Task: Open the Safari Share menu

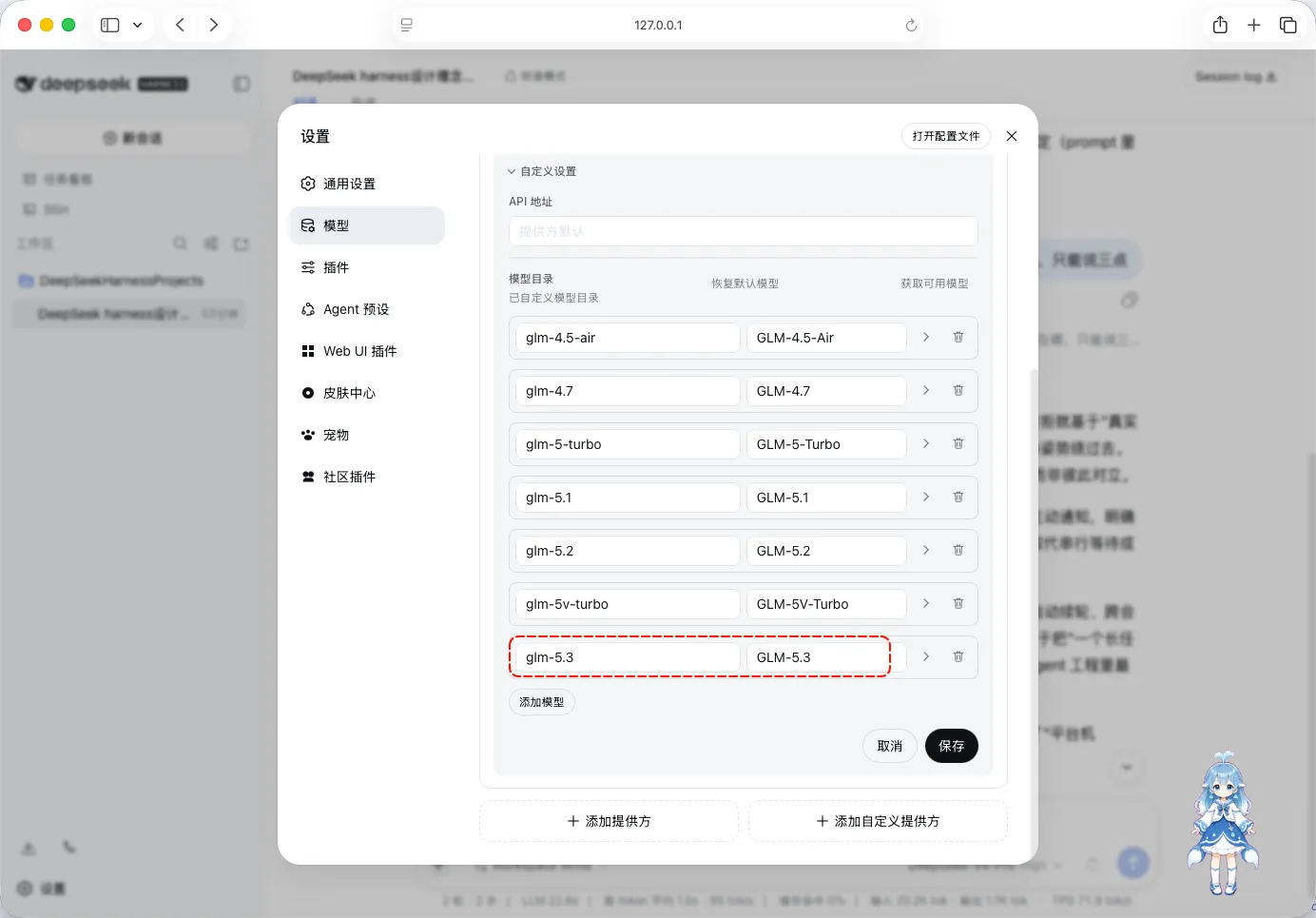Action: [1220, 25]
